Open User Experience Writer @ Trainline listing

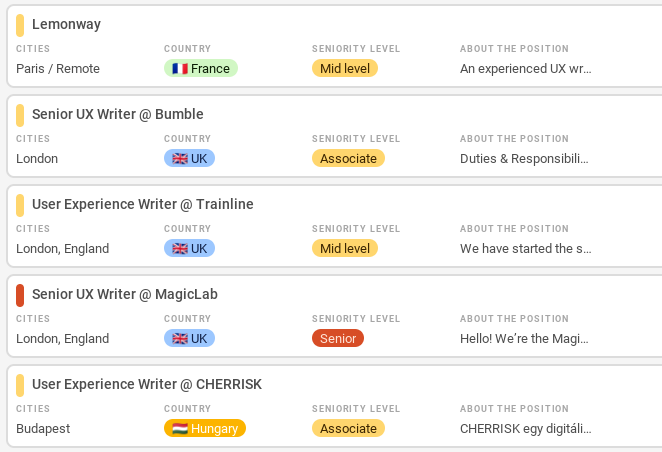(142, 204)
